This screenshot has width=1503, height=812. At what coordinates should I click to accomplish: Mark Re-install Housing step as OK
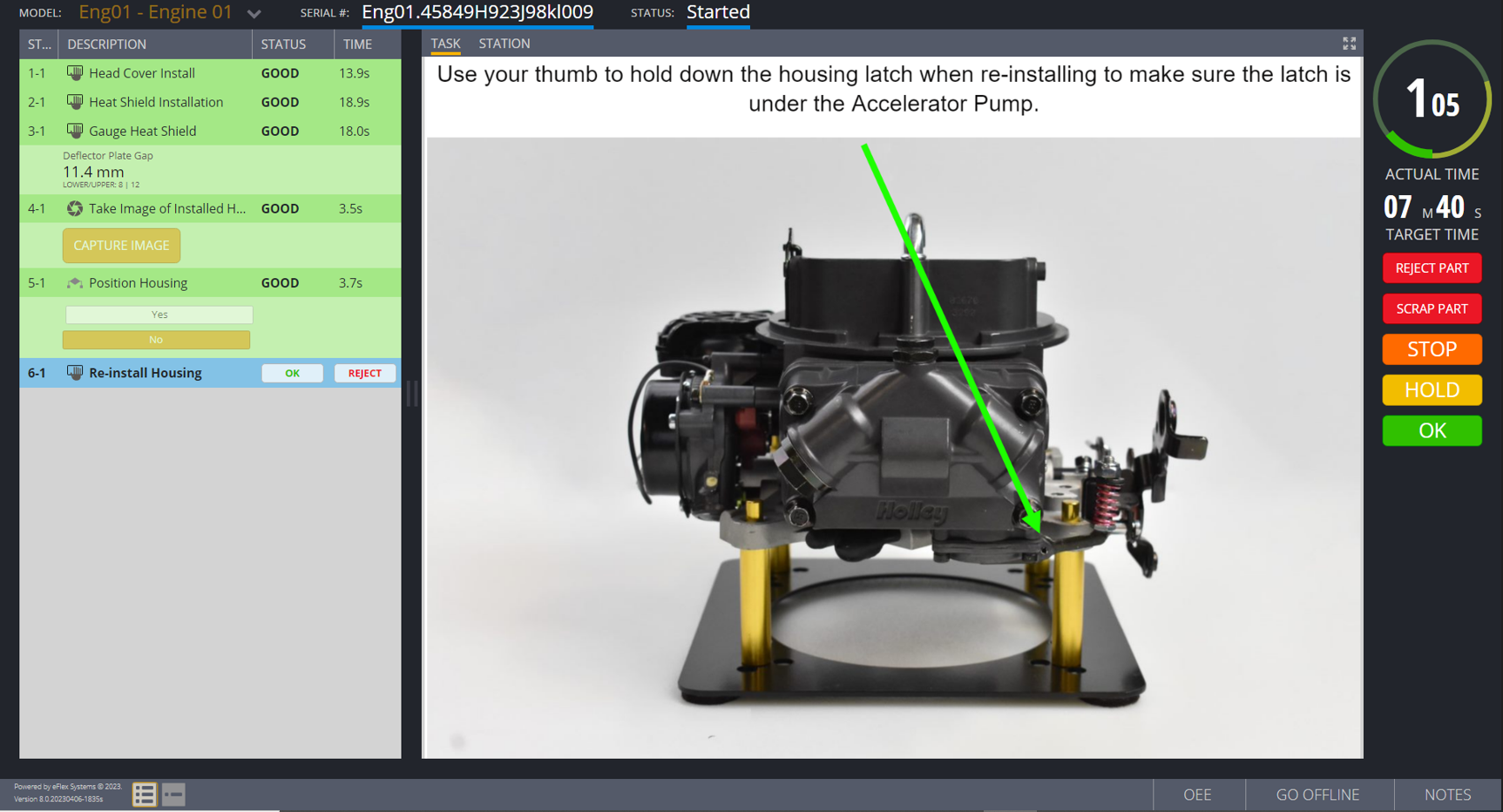(x=292, y=373)
